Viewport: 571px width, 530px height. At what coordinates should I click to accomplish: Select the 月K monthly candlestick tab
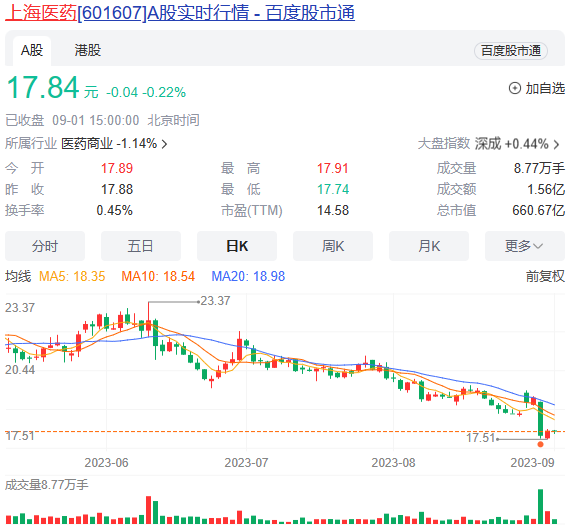click(429, 246)
